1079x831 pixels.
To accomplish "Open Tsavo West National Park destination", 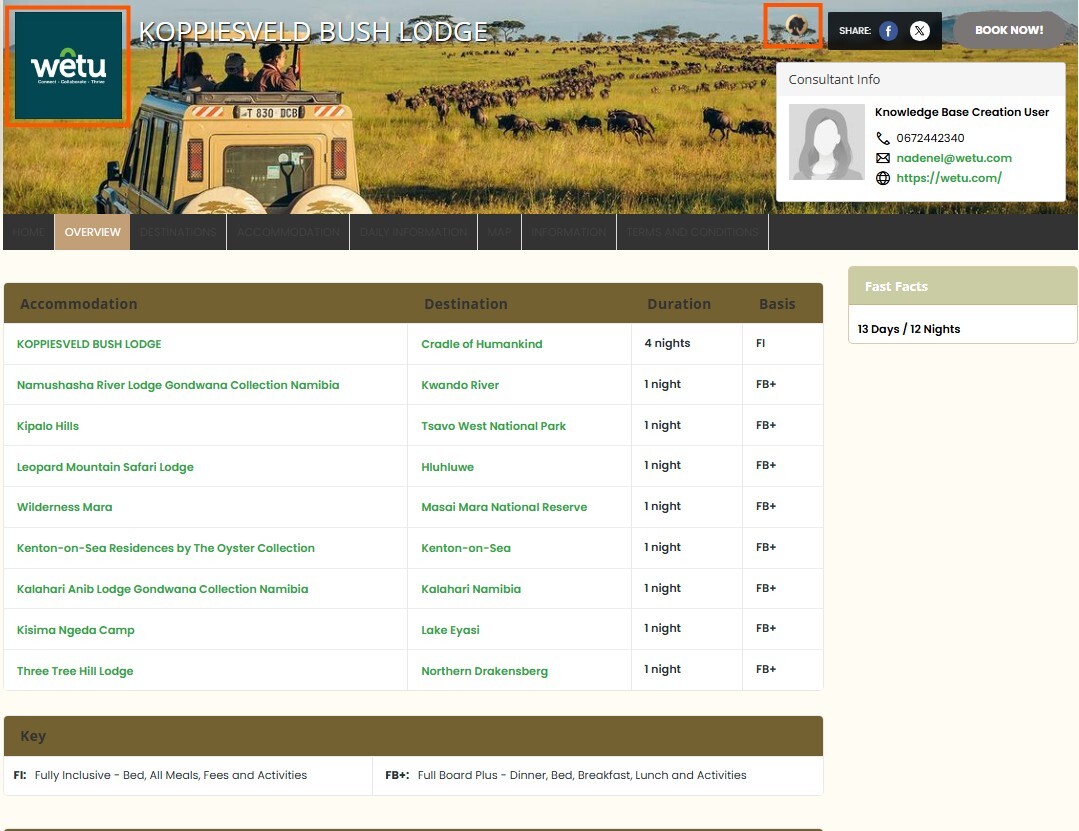I will point(493,426).
